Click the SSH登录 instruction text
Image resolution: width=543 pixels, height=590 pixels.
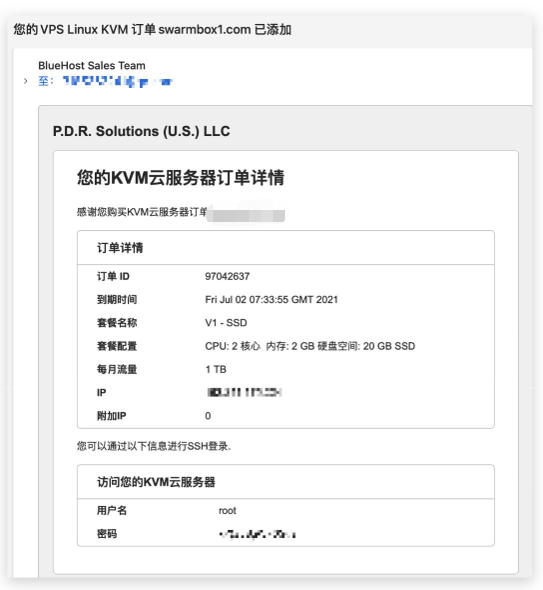click(154, 446)
